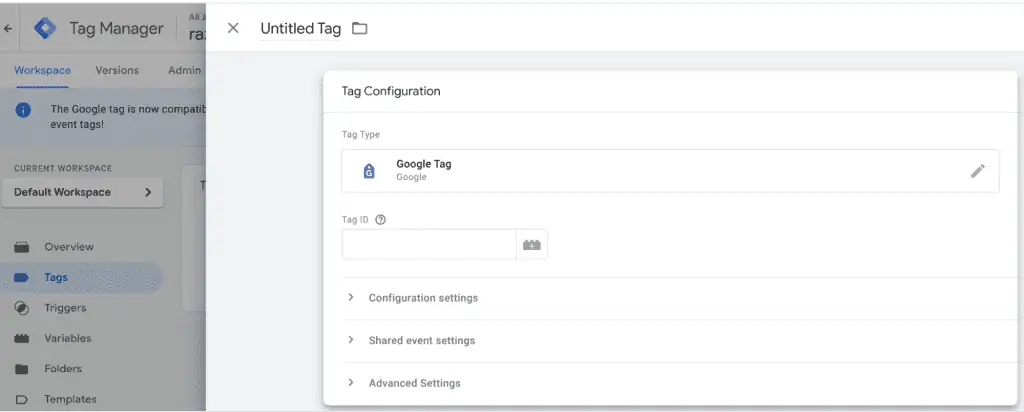Click the Templates outline icon

[22, 400]
